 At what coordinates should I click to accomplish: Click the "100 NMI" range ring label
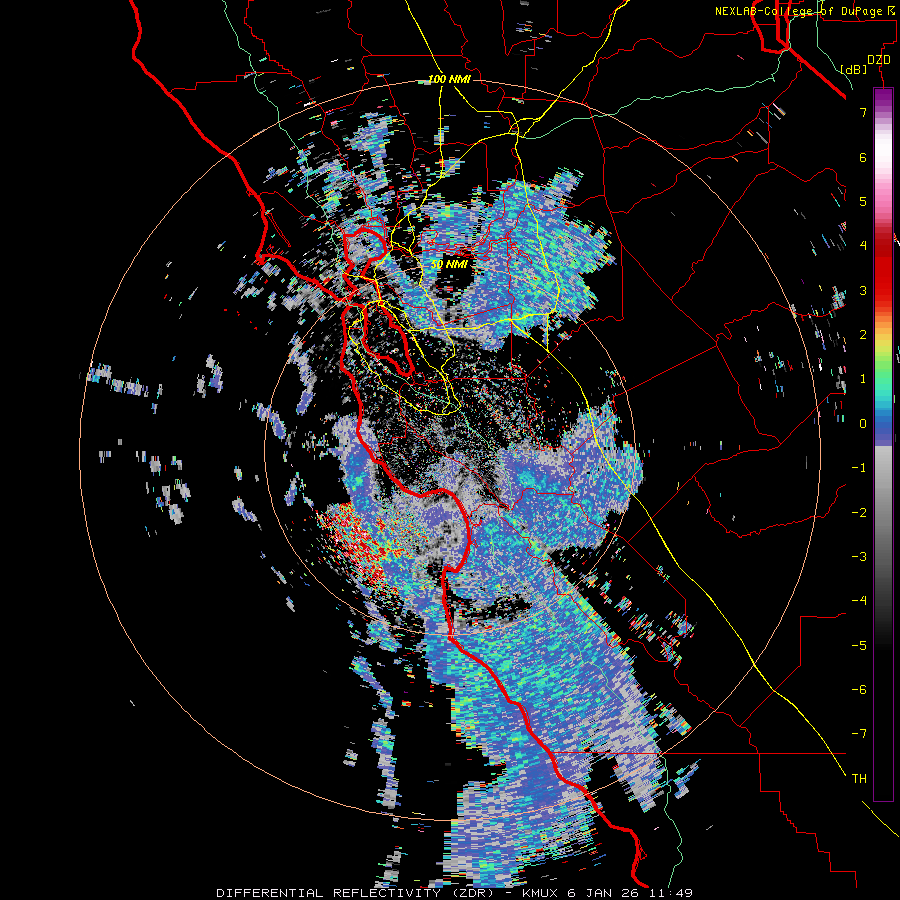click(x=449, y=79)
